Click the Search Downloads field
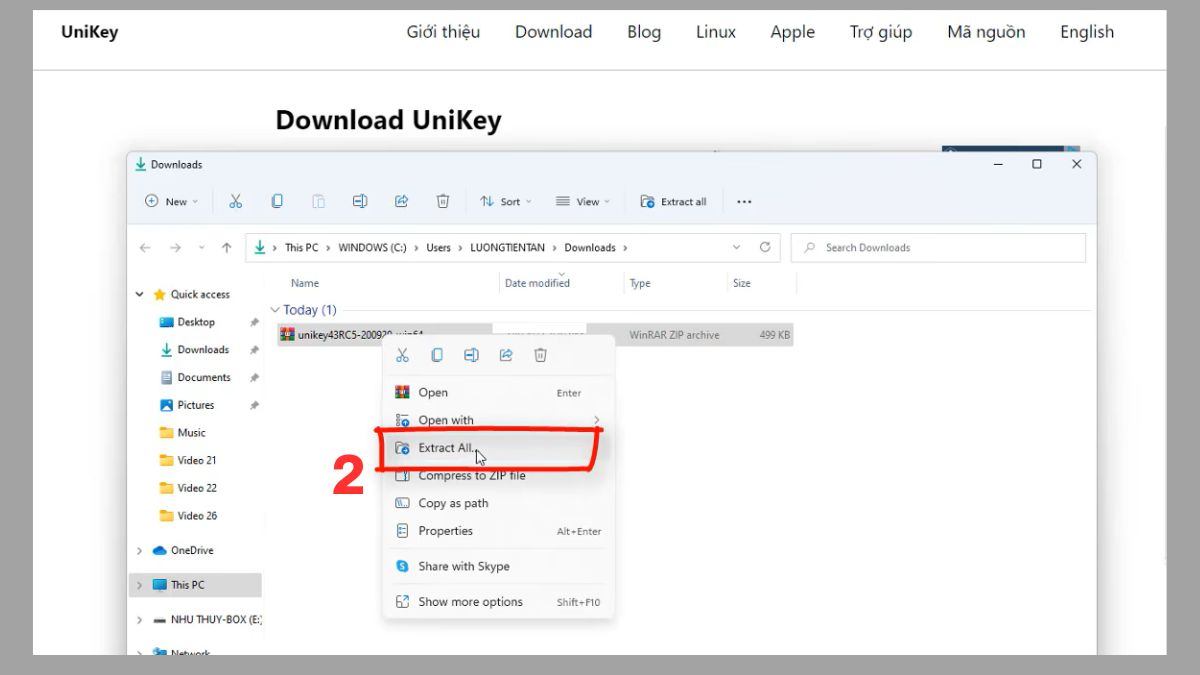This screenshot has height=675, width=1200. [x=938, y=247]
